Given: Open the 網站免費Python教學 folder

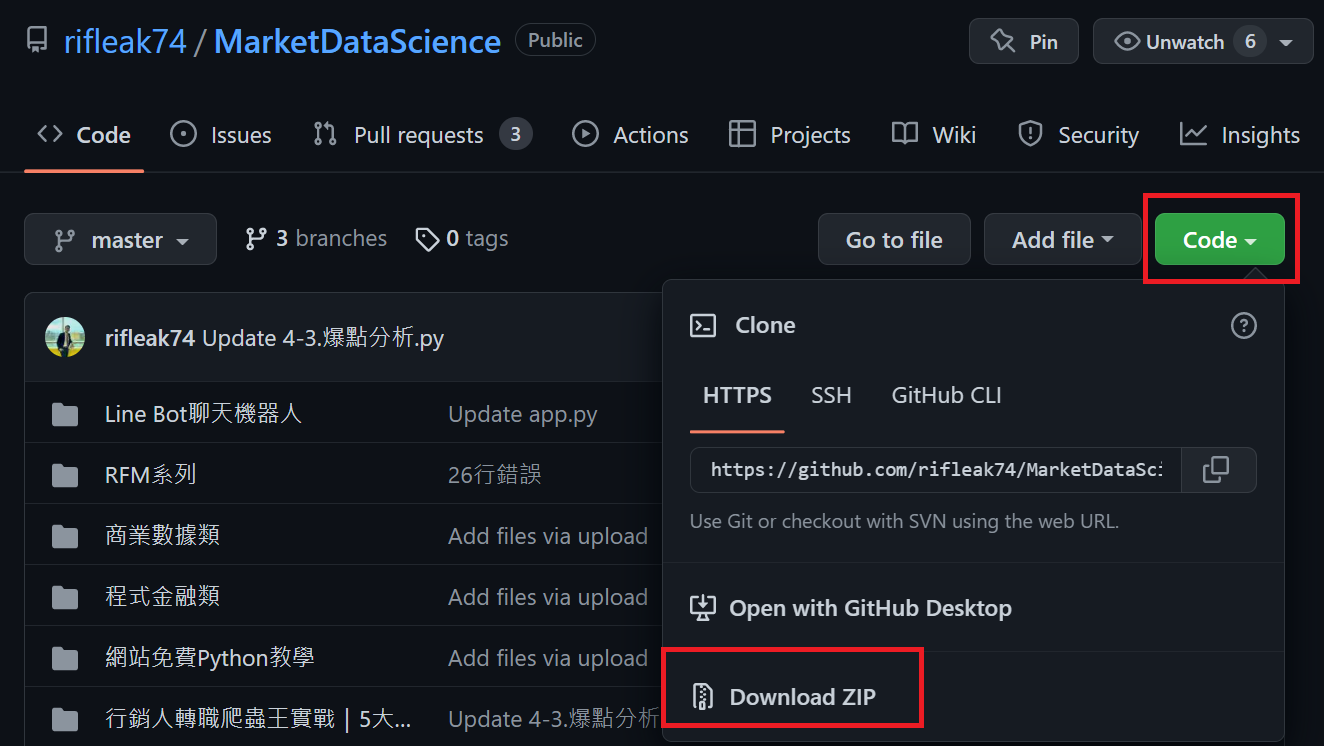Looking at the screenshot, I should pos(210,658).
